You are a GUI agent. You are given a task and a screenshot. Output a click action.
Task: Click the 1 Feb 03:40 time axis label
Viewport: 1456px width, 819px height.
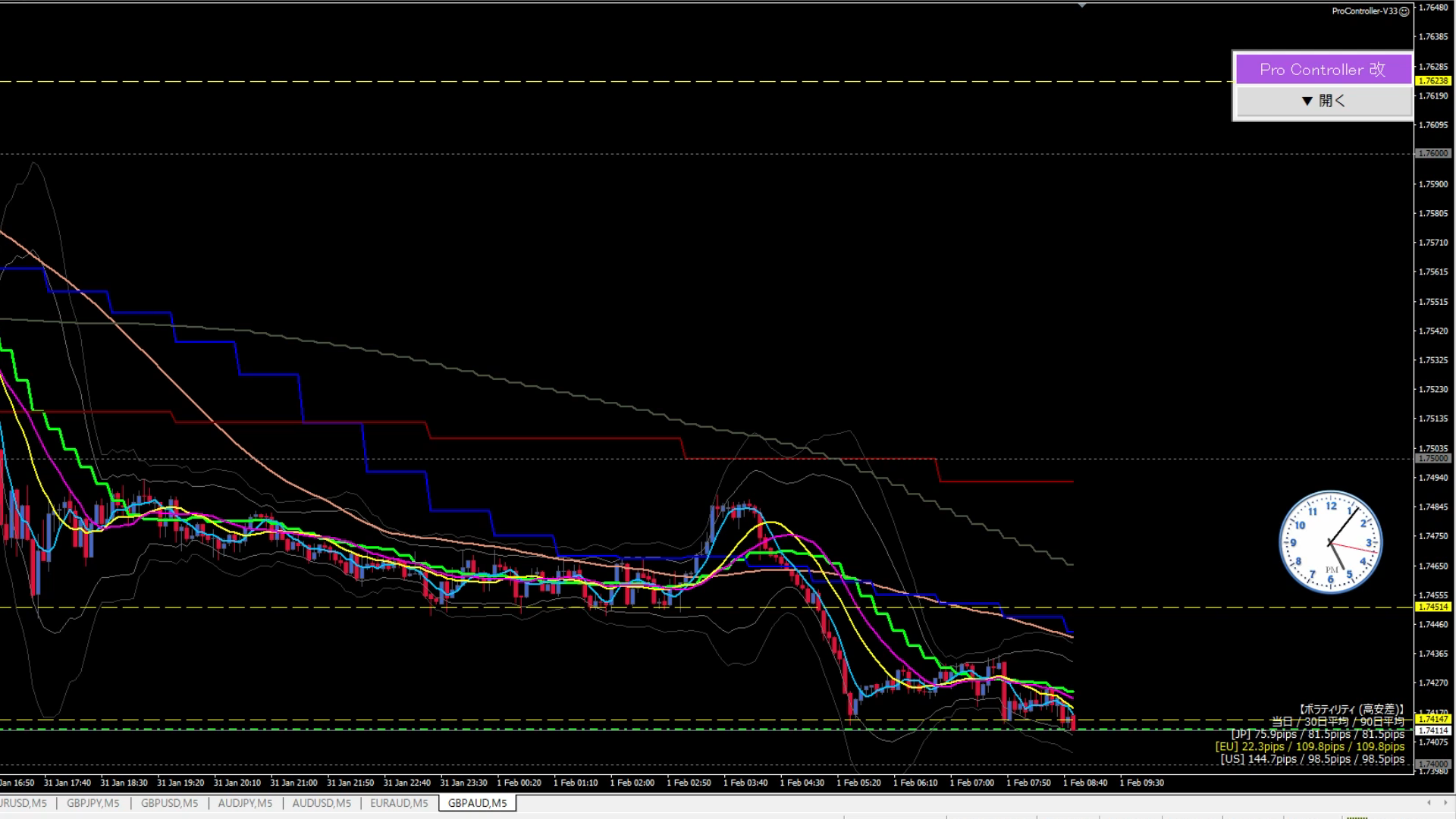click(x=745, y=783)
